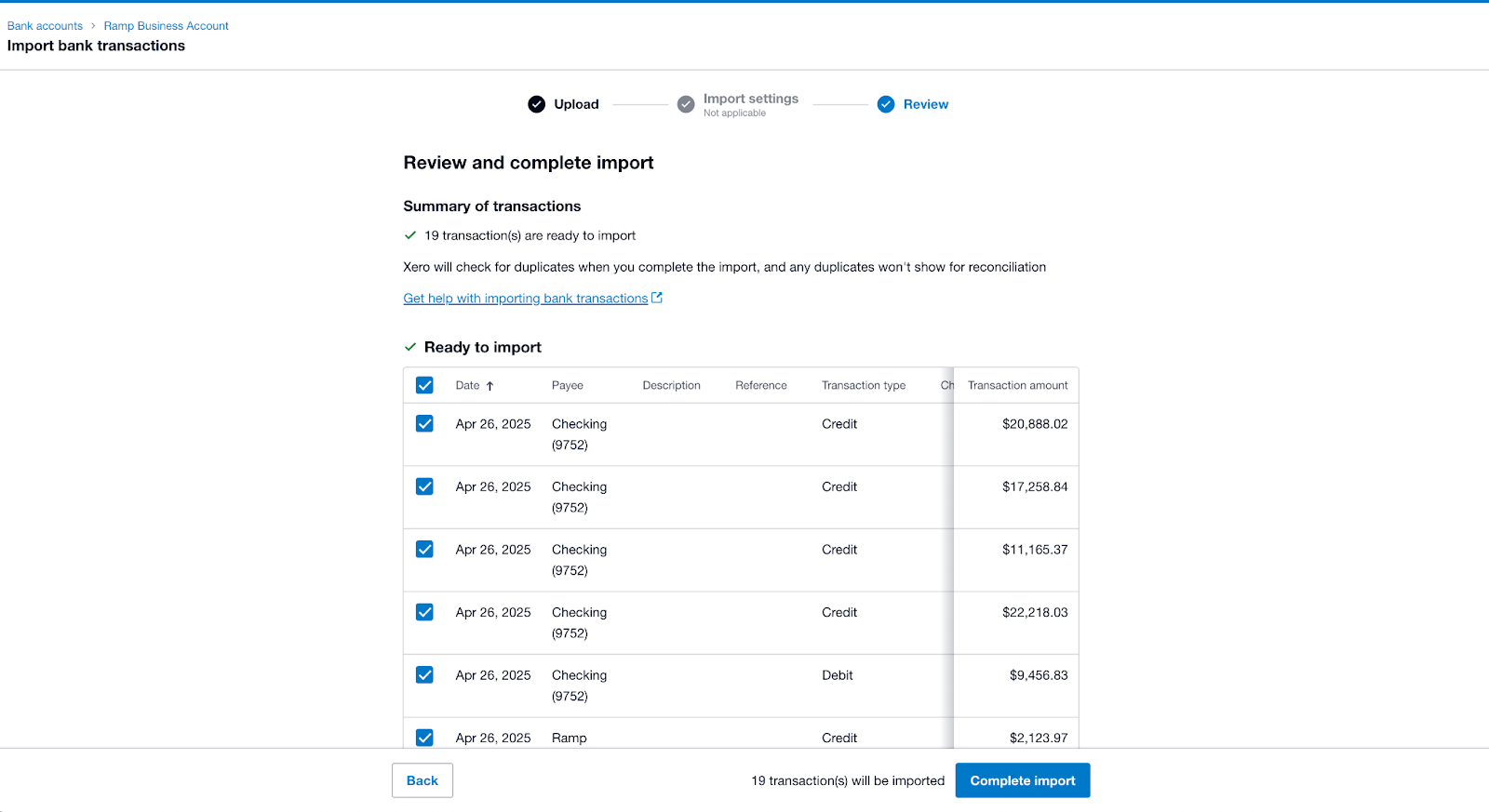The height and width of the screenshot is (812, 1489).
Task: Click the Date sort arrow icon
Action: point(490,386)
